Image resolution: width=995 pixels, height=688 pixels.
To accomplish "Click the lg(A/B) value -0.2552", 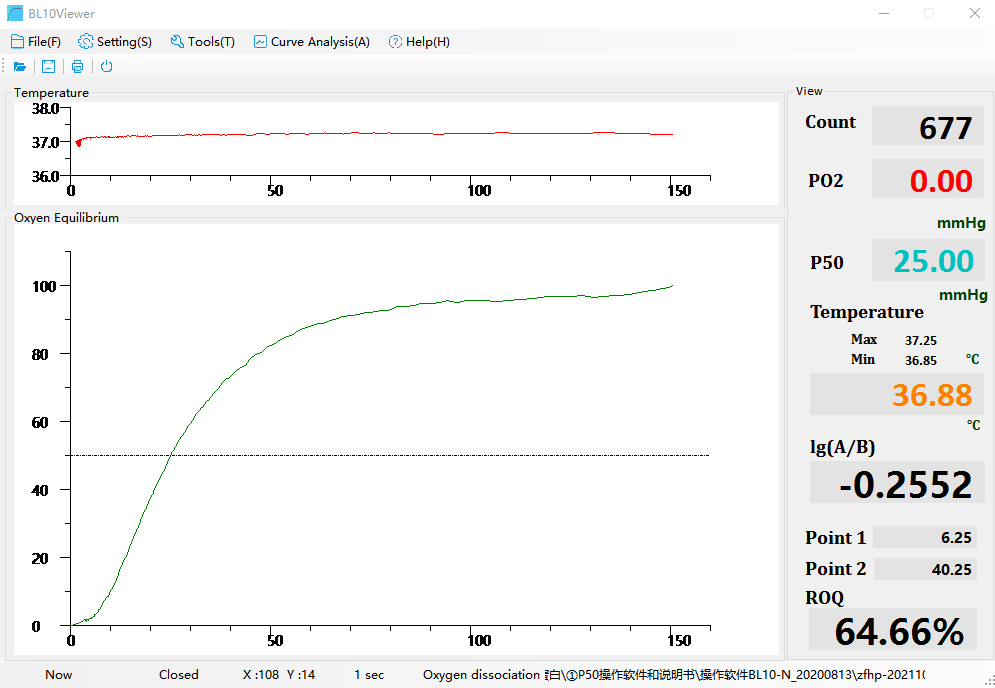I will tap(897, 483).
